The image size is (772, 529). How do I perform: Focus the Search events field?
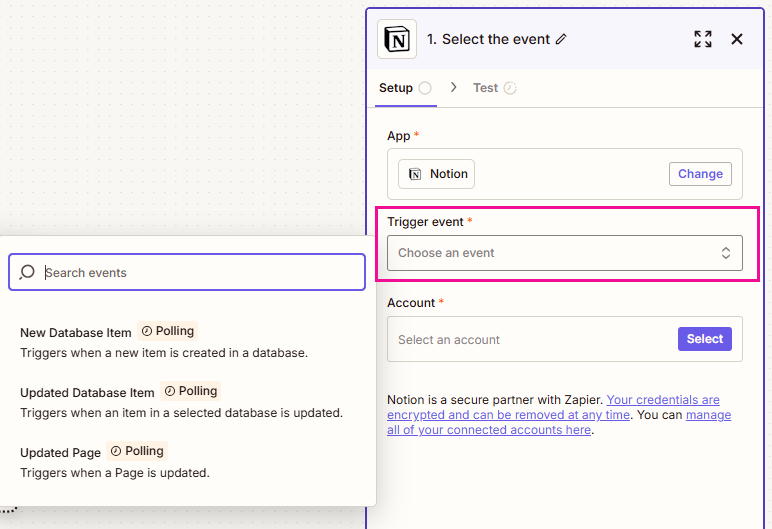(200, 272)
